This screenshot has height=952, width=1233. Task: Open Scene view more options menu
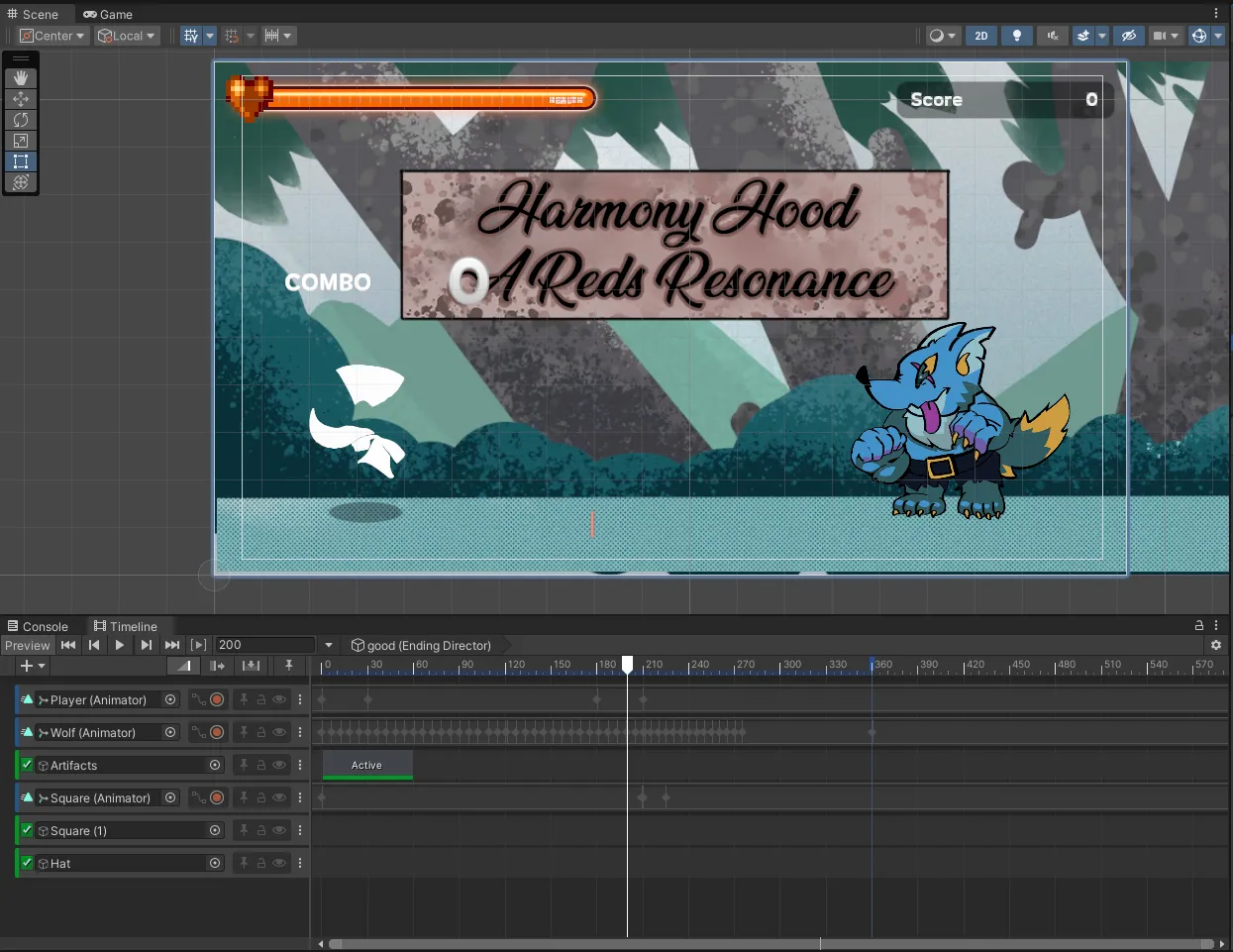(1217, 14)
